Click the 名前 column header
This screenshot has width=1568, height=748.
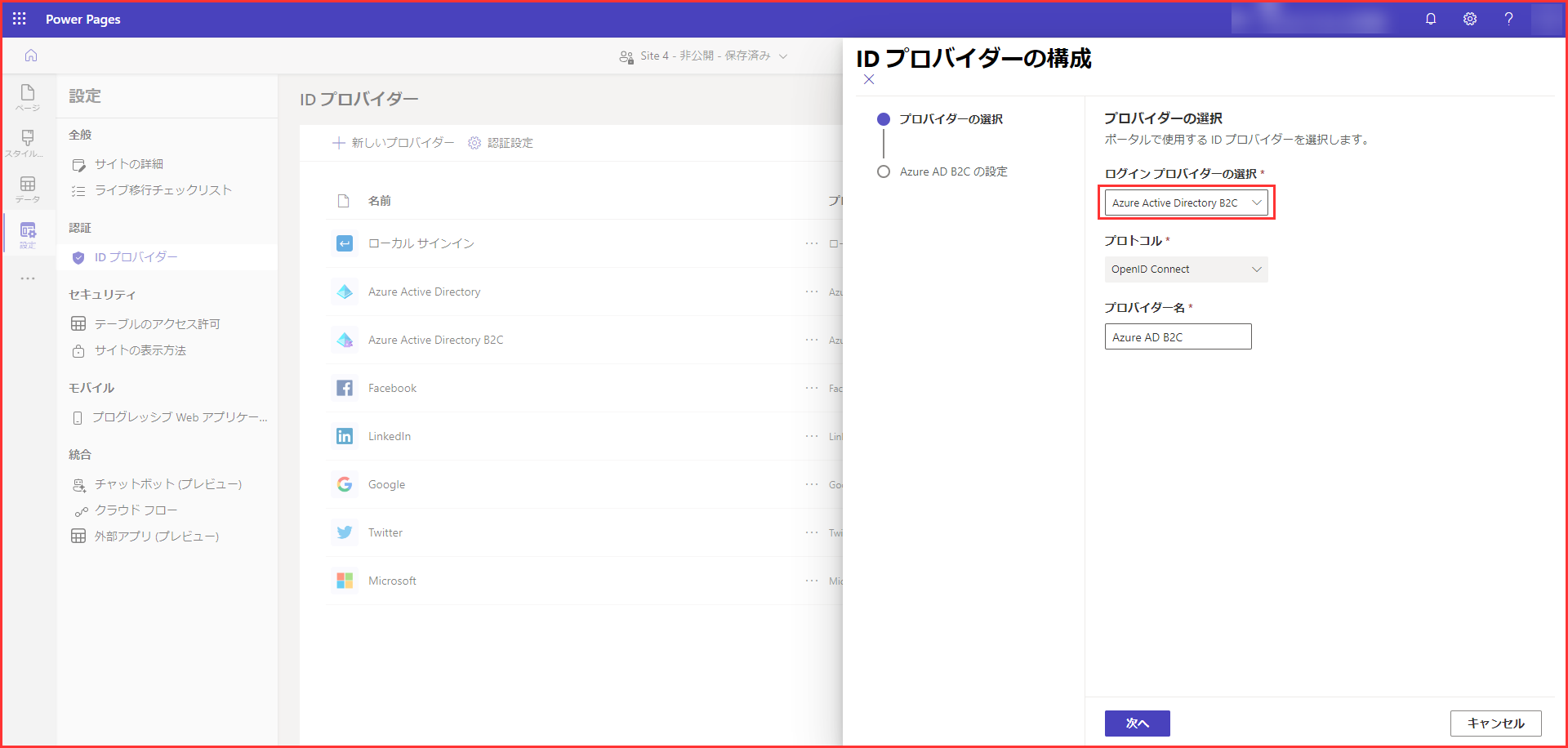[379, 201]
